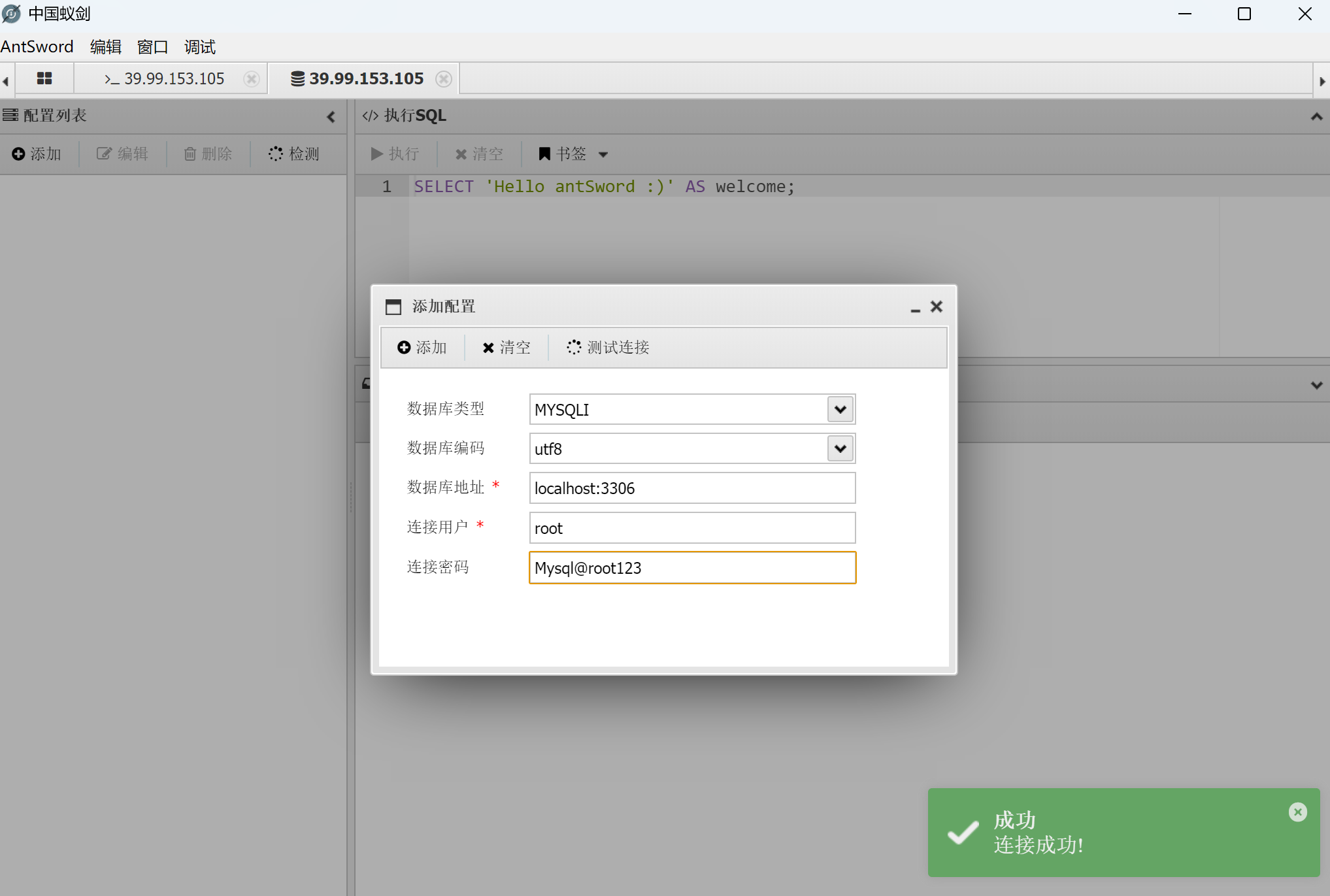
Task: Collapse the 执行SQL panel chevron
Action: 1316,116
